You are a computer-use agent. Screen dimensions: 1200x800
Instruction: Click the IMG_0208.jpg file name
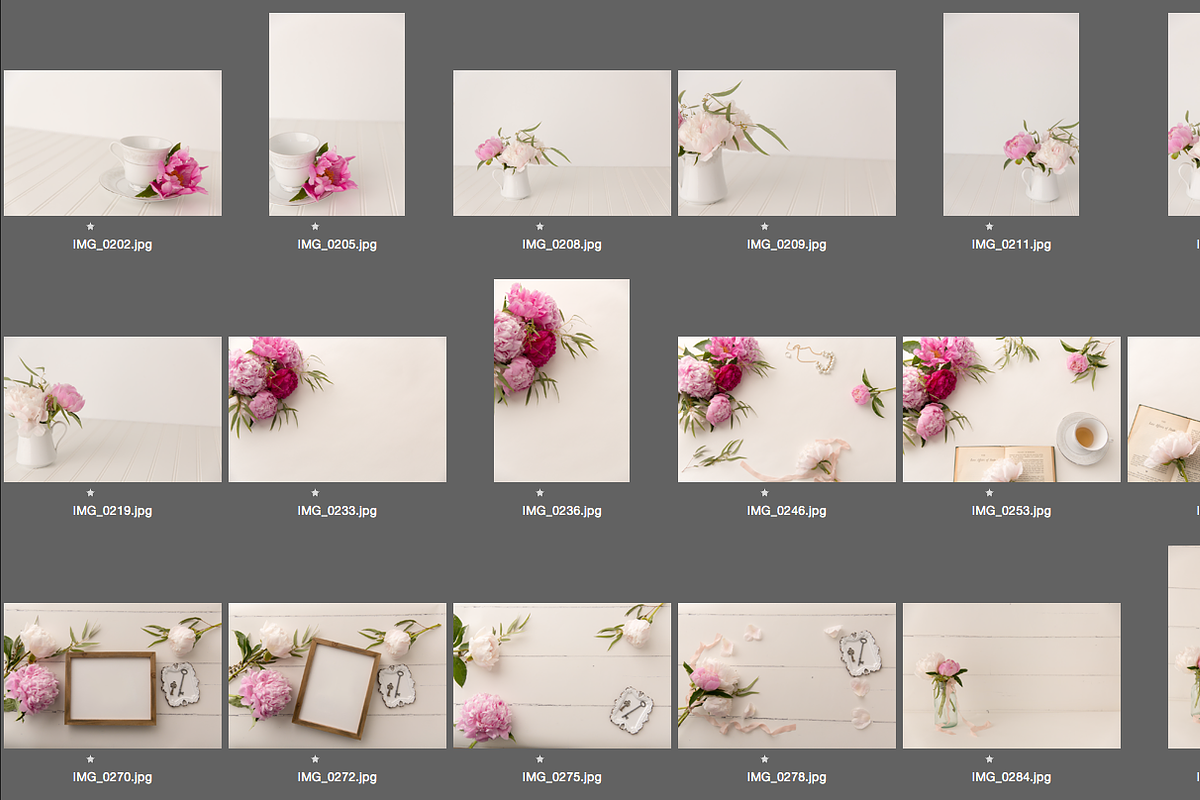click(562, 244)
